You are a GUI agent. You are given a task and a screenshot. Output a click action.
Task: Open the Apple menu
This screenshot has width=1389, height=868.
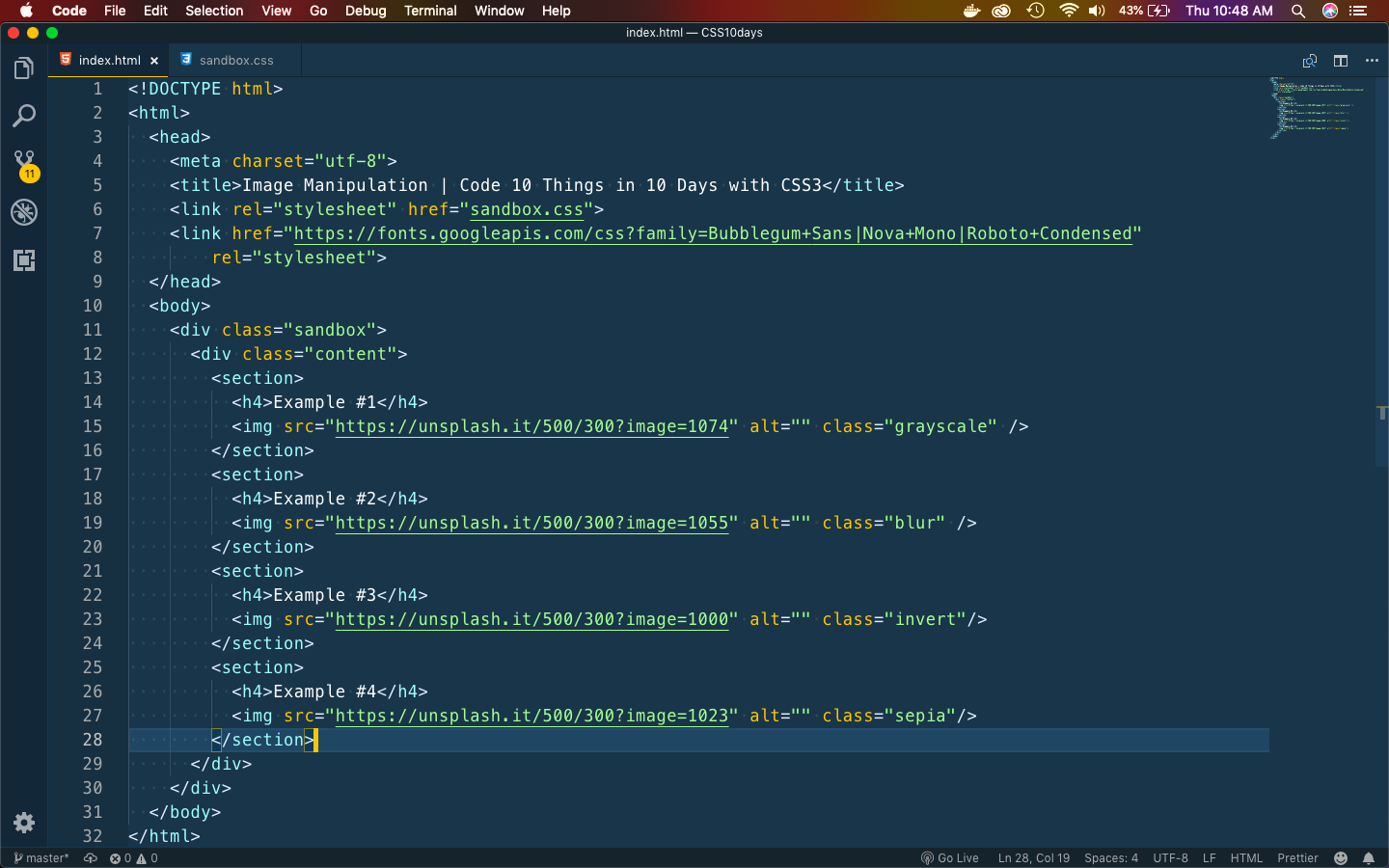pos(26,11)
